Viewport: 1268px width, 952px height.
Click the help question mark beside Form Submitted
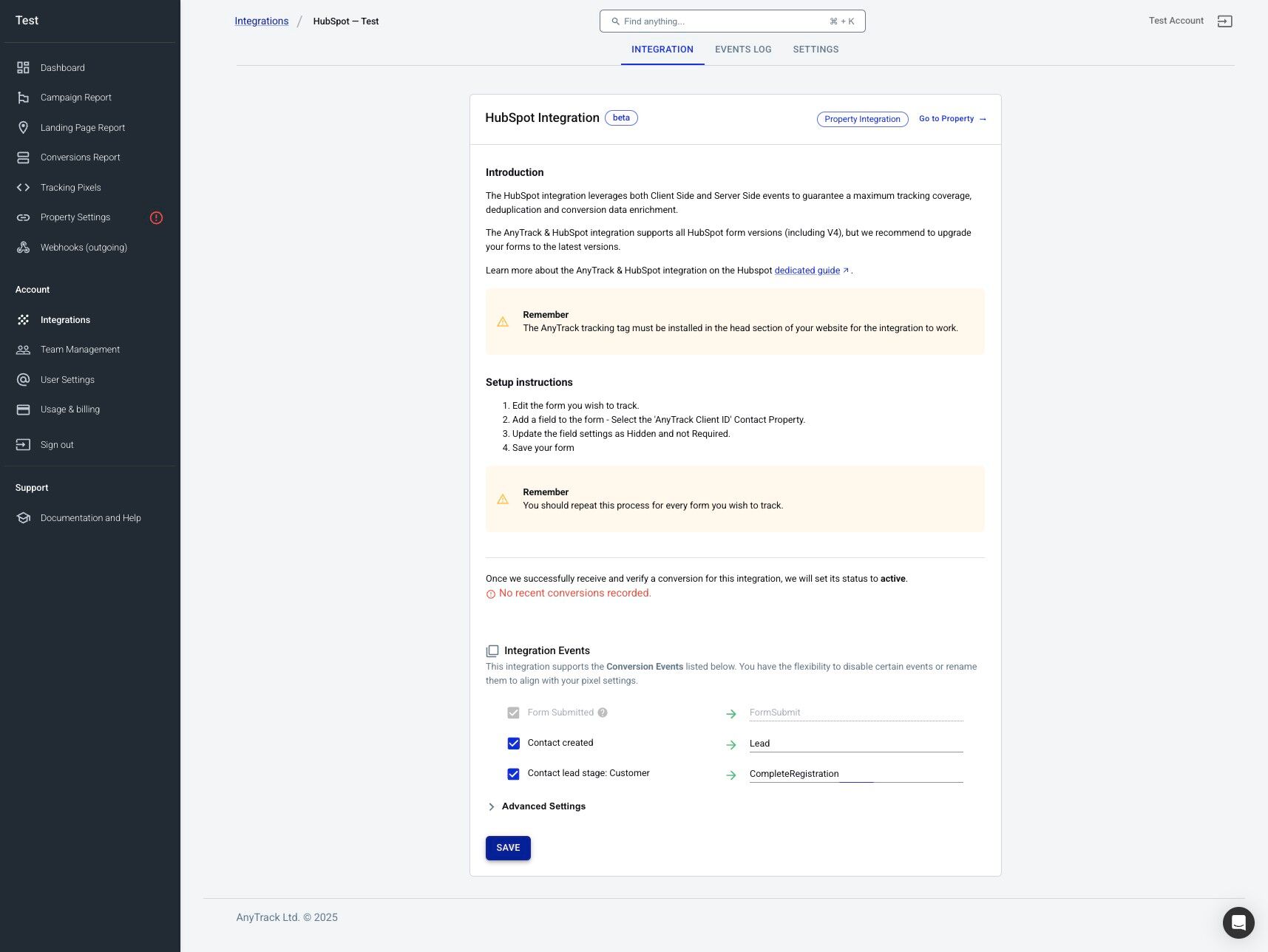(603, 713)
